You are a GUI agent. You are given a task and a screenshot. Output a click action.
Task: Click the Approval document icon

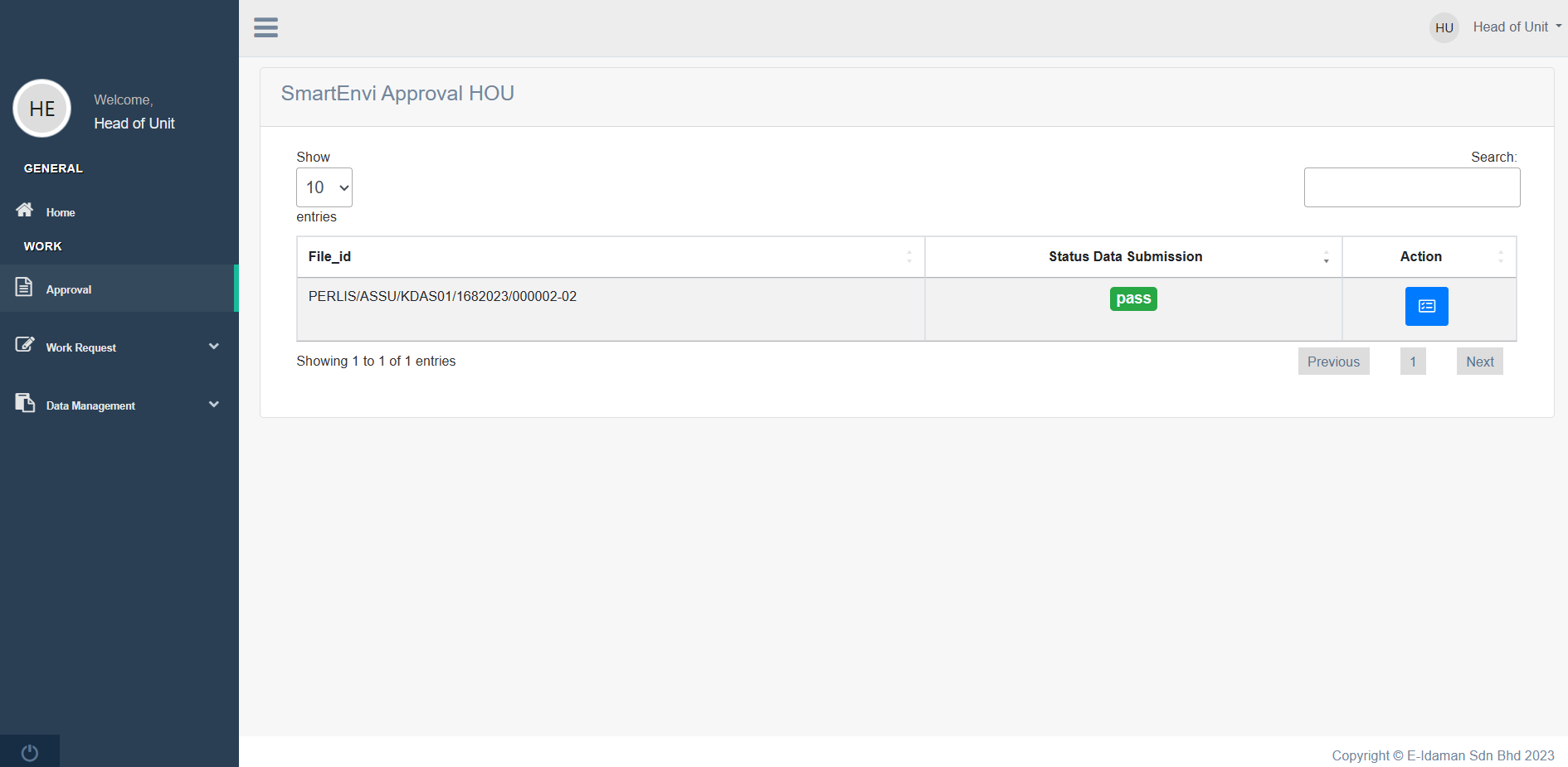[x=24, y=287]
